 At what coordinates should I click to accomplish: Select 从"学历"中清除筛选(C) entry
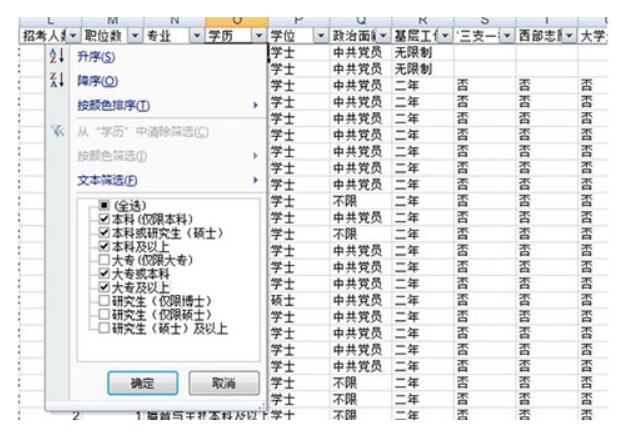(x=143, y=131)
